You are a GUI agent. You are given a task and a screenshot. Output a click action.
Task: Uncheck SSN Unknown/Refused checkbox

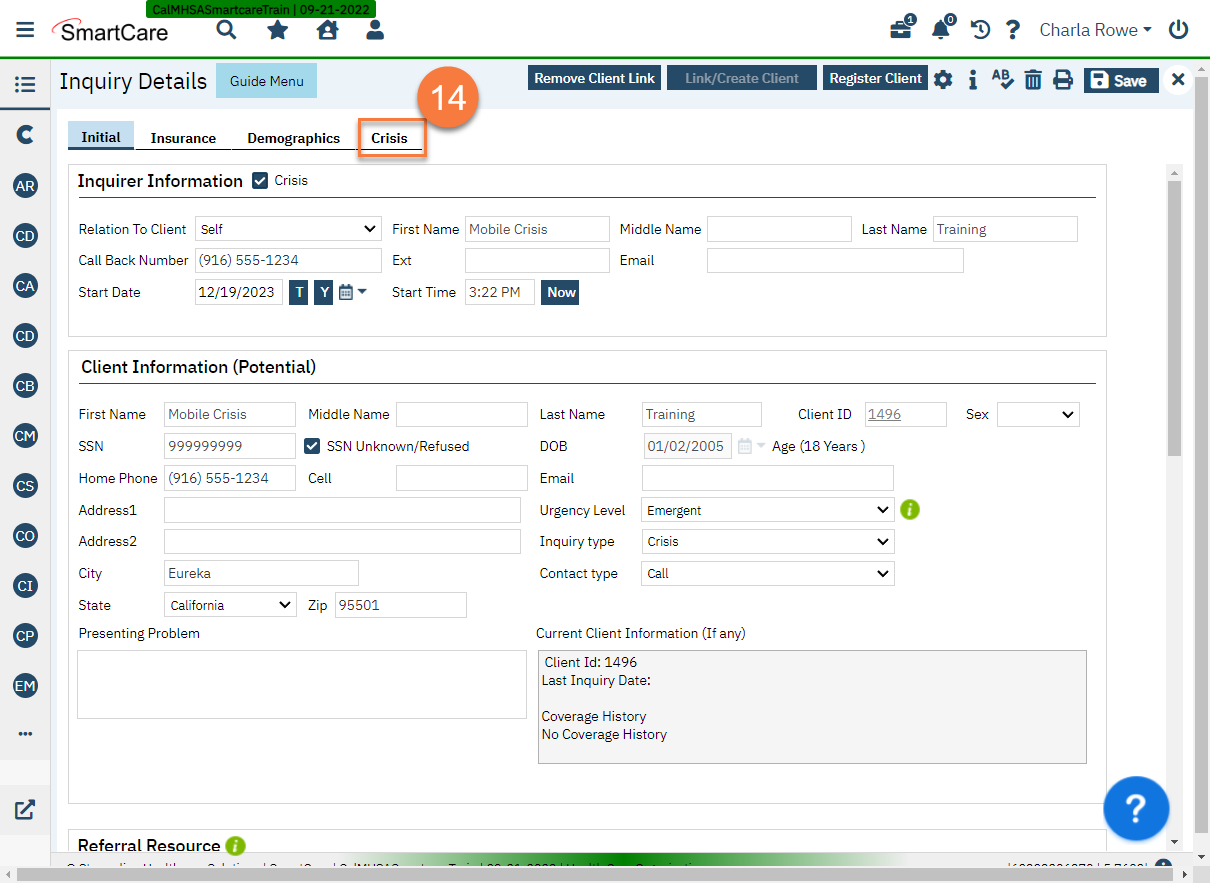coord(312,446)
